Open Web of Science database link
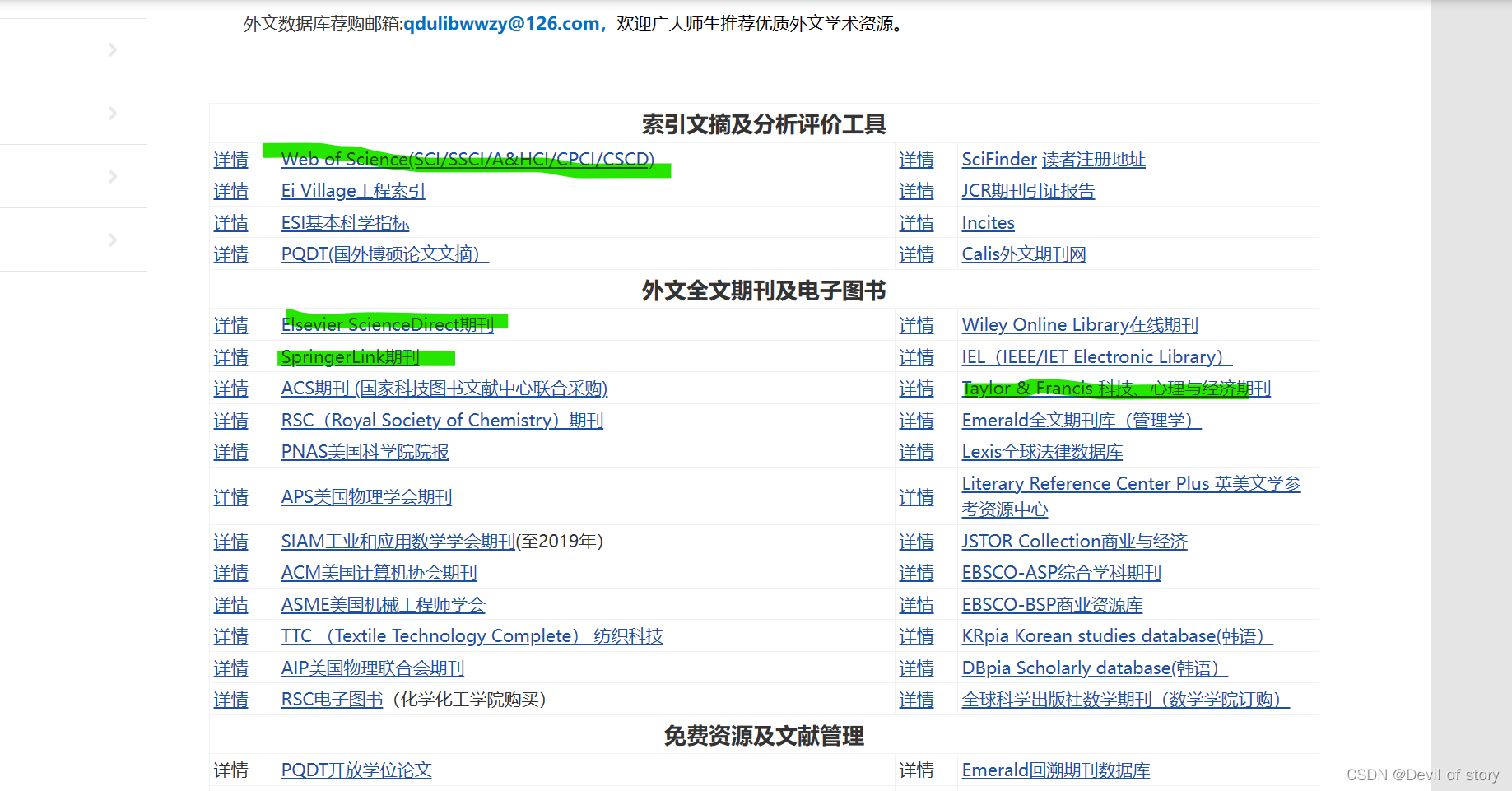Screen dimensions: 1512x791 point(468,160)
